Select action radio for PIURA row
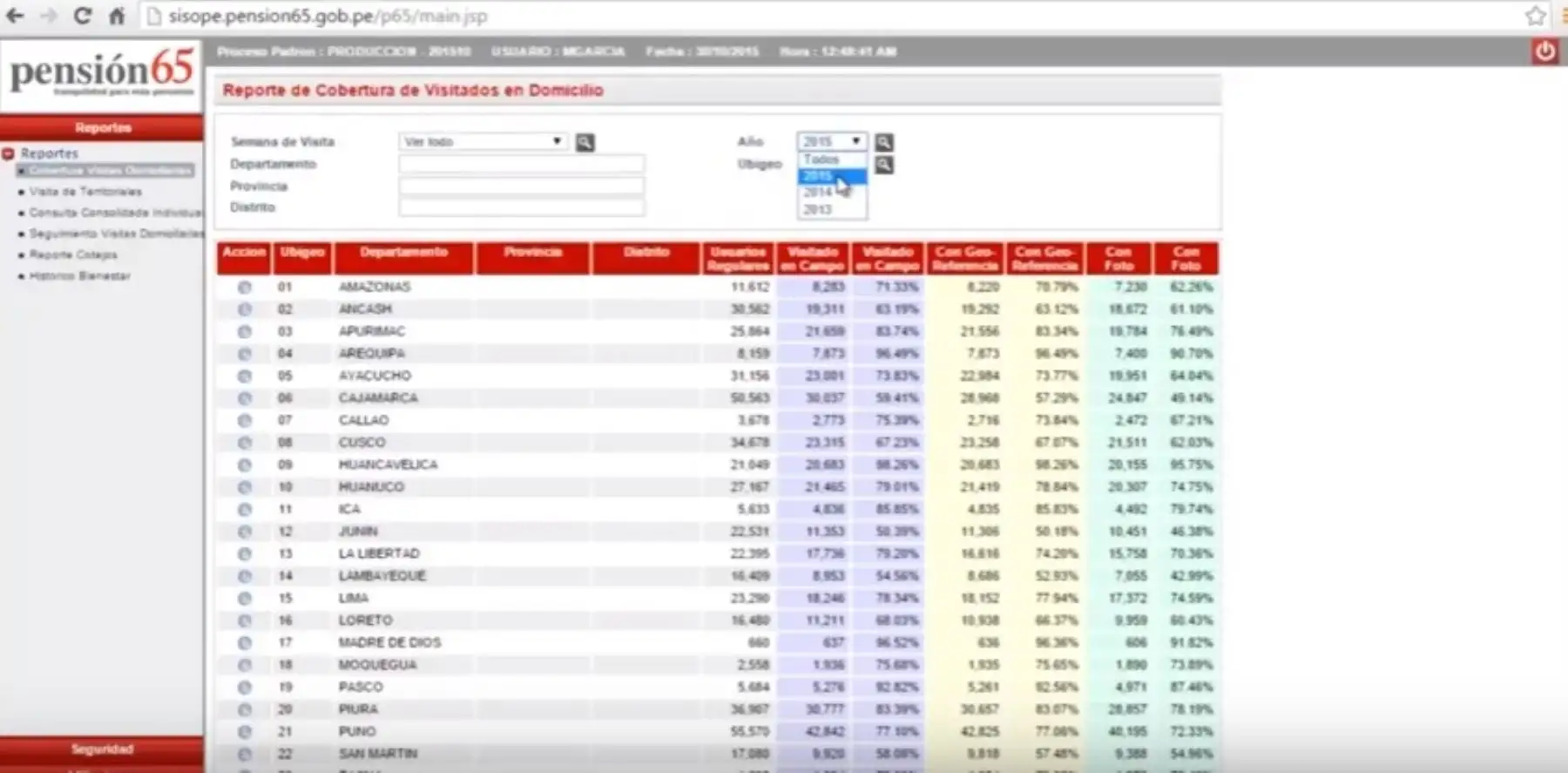The image size is (1568, 773). (x=244, y=709)
